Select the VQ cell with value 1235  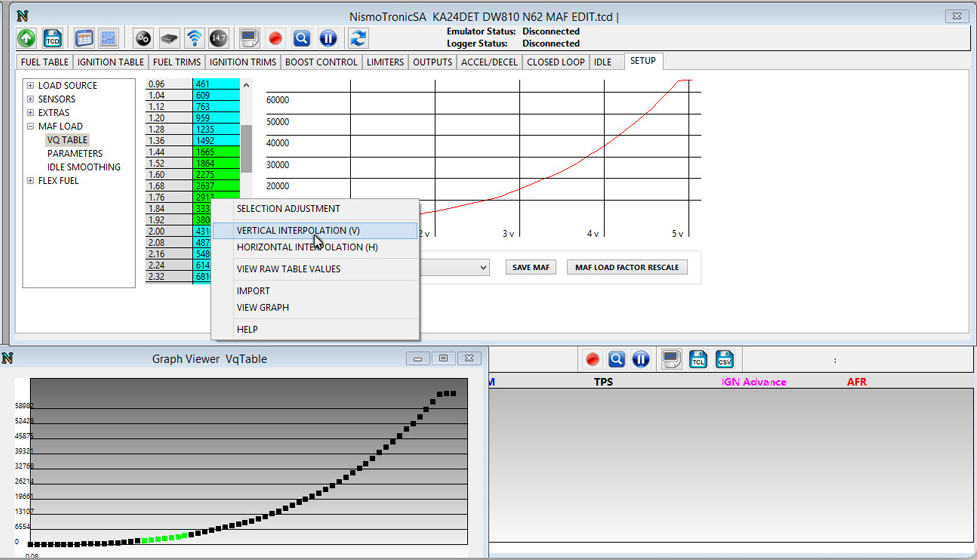pyautogui.click(x=216, y=130)
